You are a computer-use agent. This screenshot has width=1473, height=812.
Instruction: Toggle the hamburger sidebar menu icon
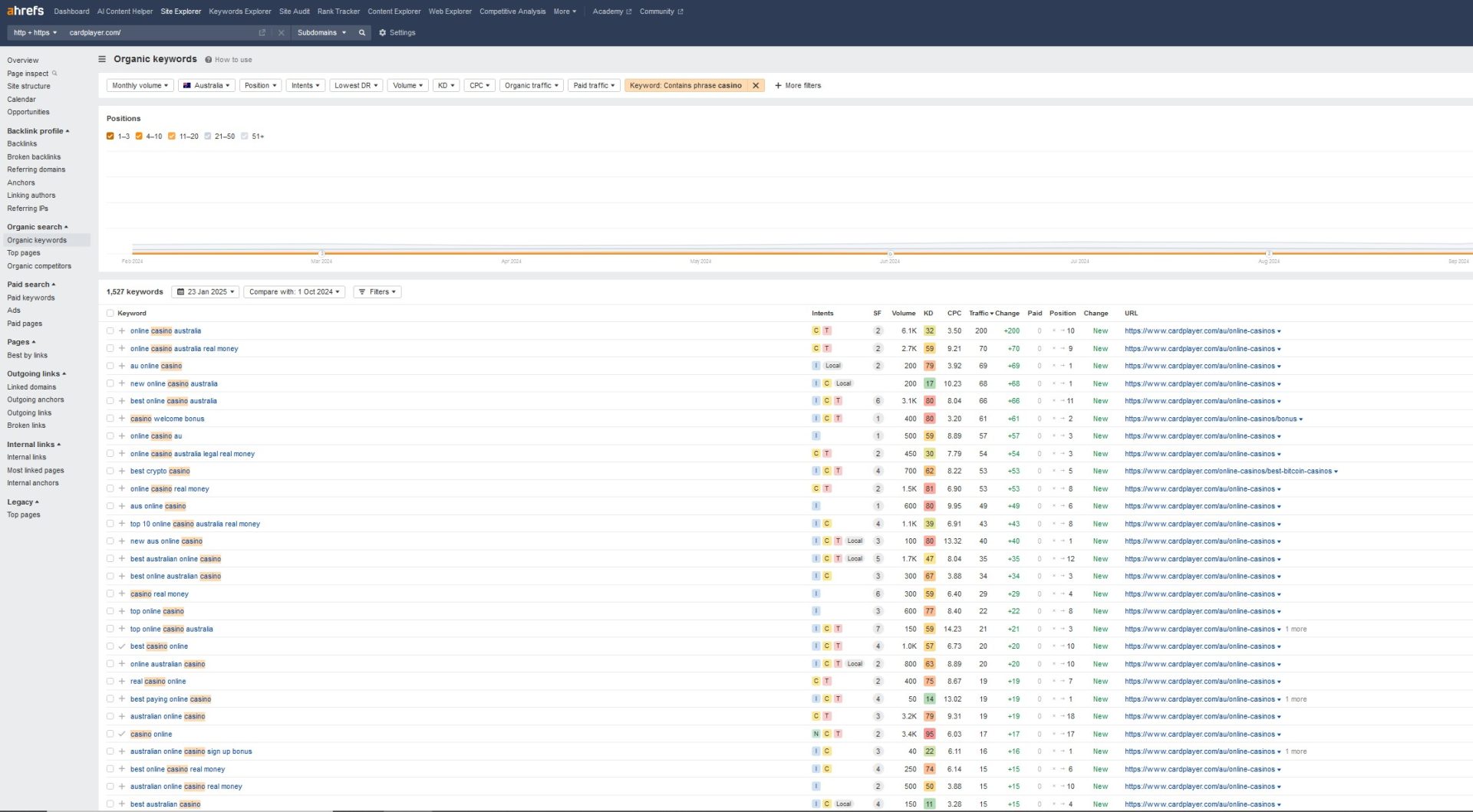click(102, 59)
